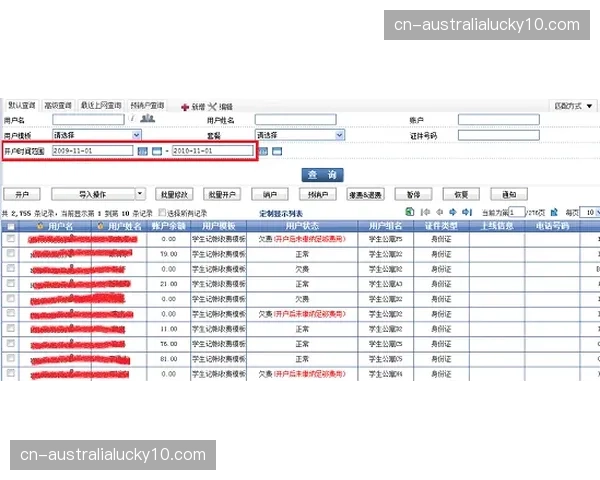600x480 pixels.
Task: Open the 套餐 dropdown
Action: click(300, 135)
